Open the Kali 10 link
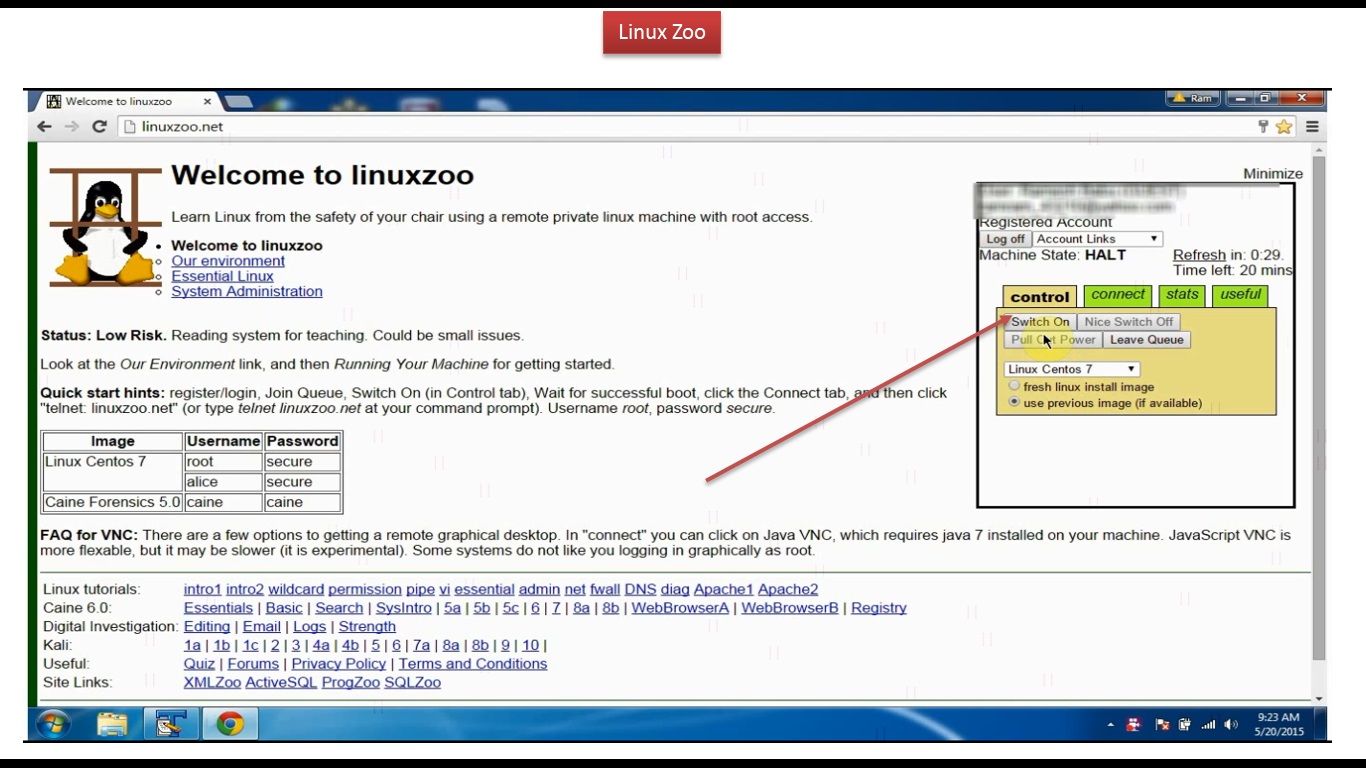The image size is (1366, 768). coord(530,646)
